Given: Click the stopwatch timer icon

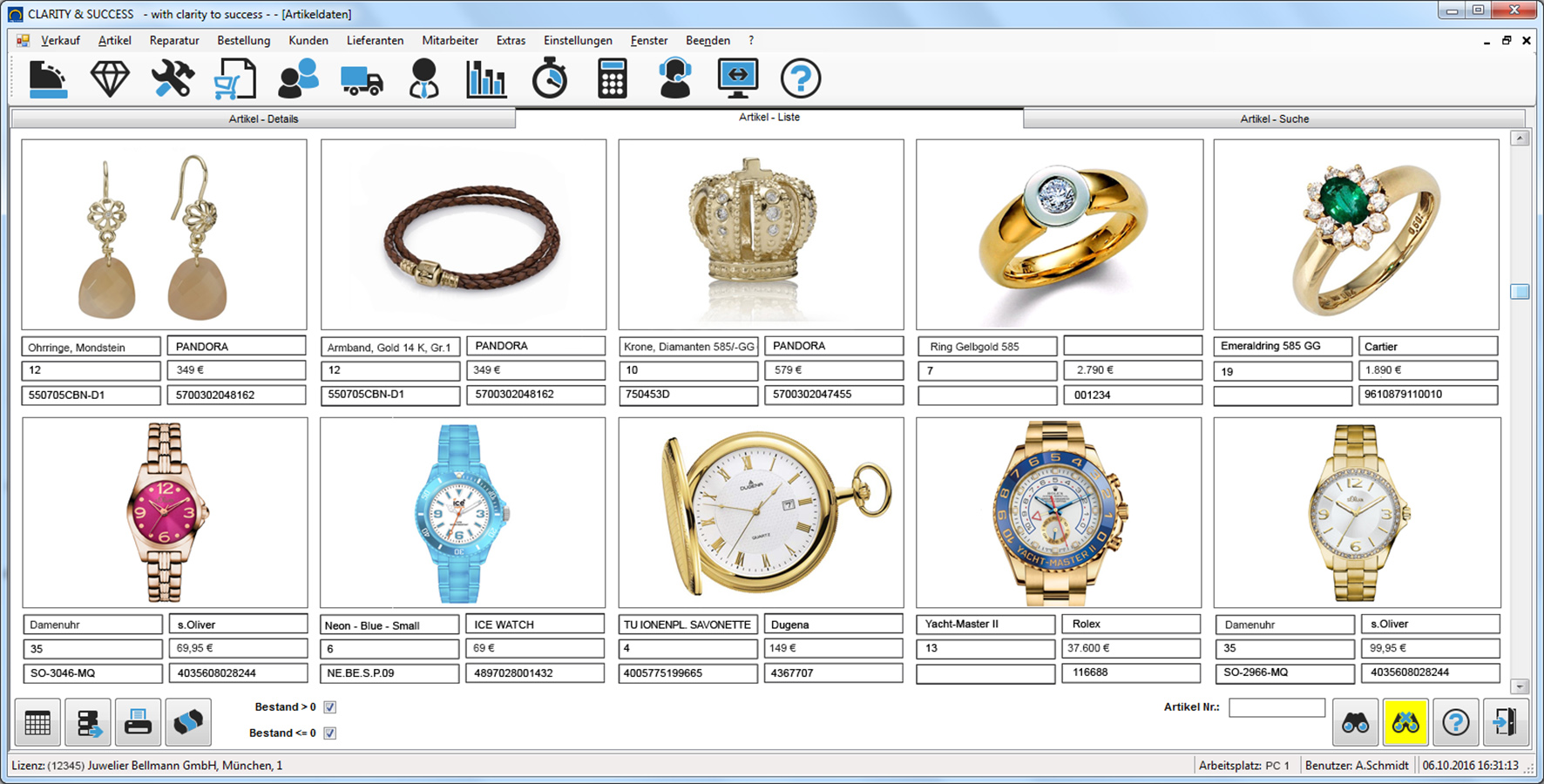Looking at the screenshot, I should coord(550,79).
